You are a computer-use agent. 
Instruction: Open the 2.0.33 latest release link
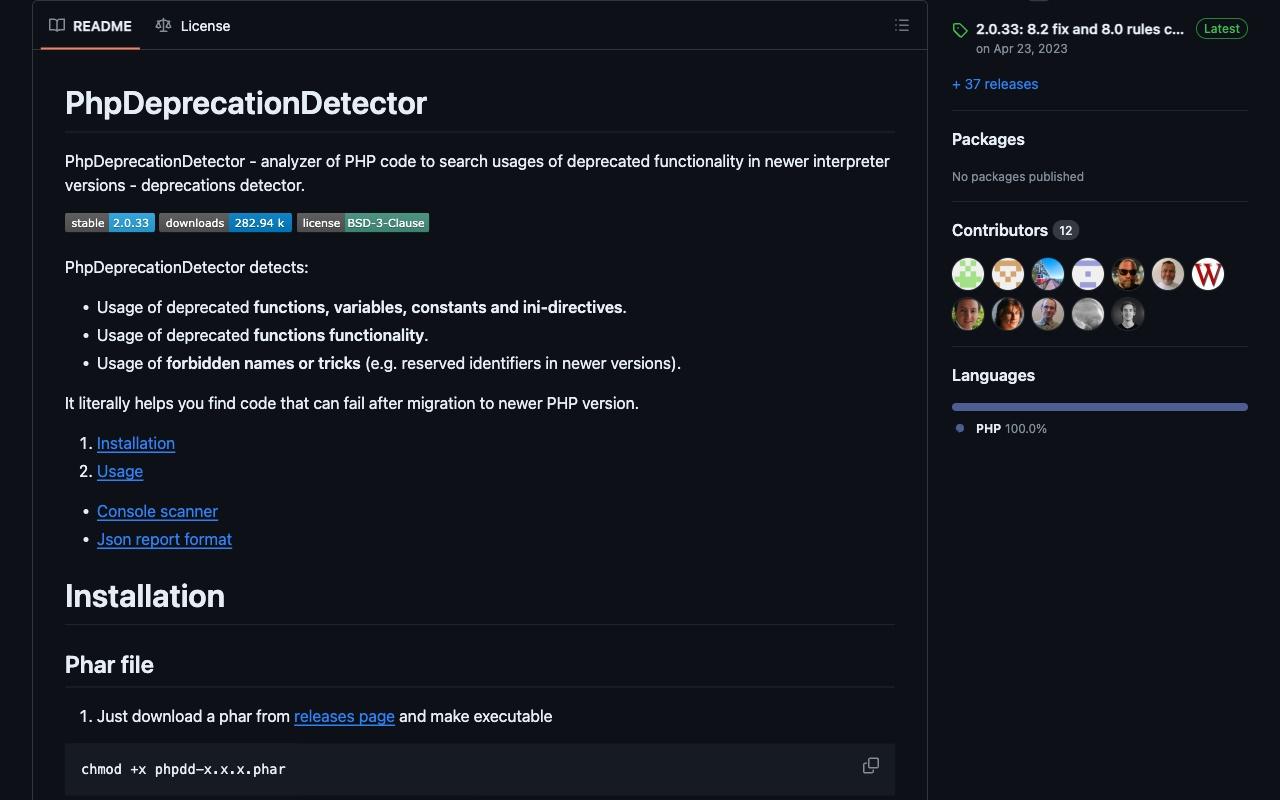point(1080,29)
